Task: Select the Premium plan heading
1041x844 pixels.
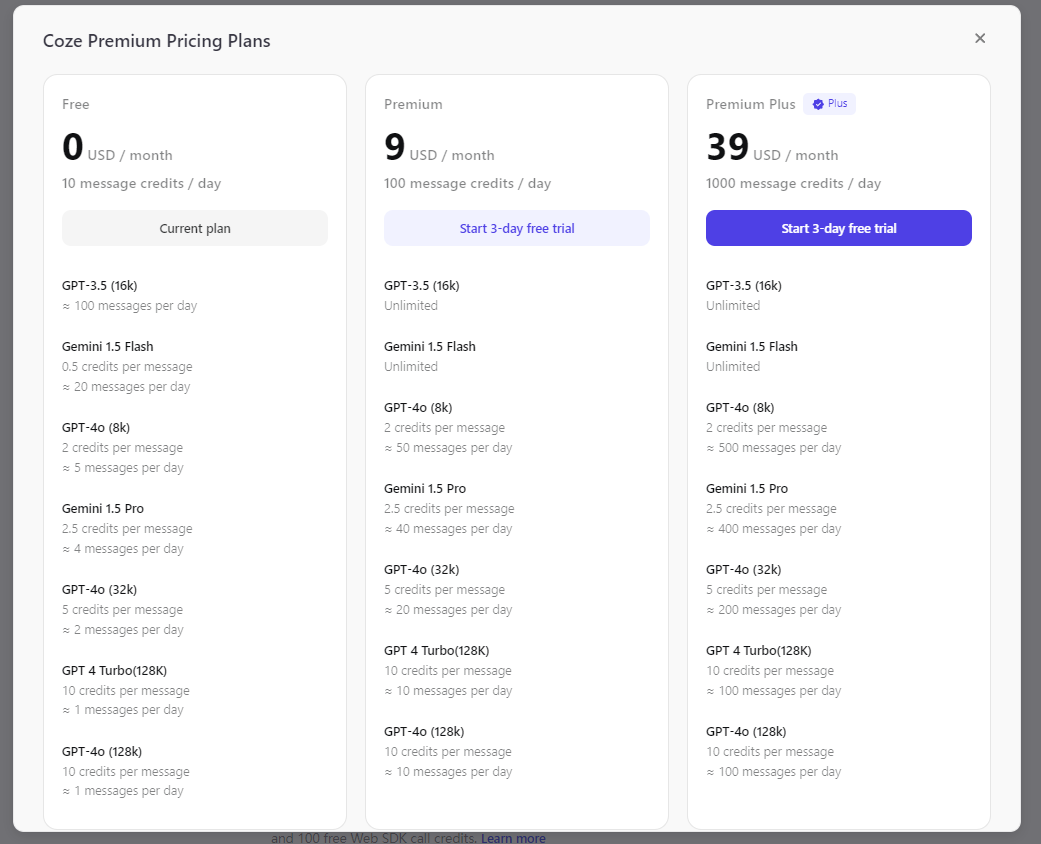Action: [x=413, y=104]
